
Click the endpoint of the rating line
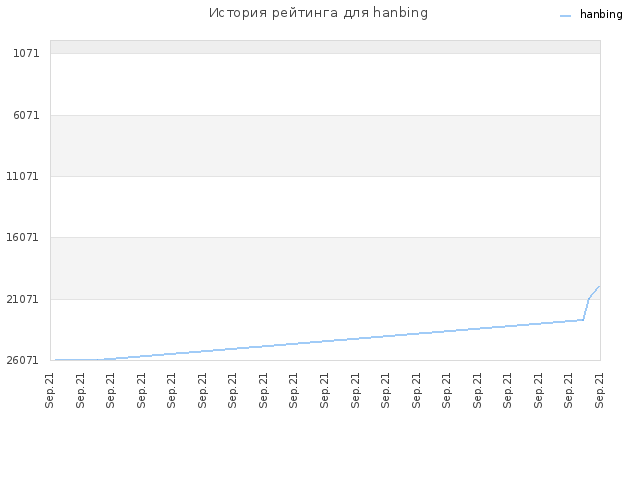(x=599, y=287)
